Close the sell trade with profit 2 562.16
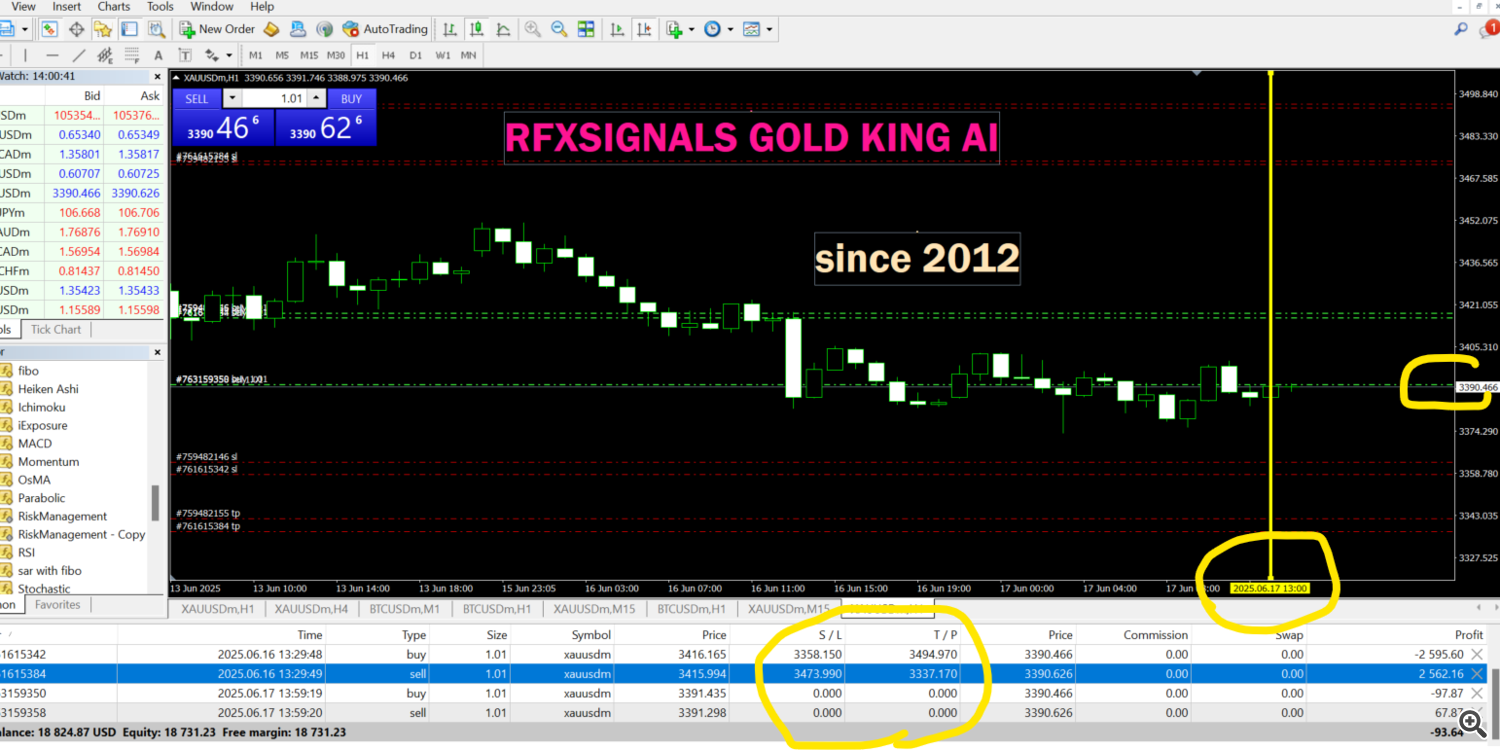The image size is (1500, 750). point(1476,673)
